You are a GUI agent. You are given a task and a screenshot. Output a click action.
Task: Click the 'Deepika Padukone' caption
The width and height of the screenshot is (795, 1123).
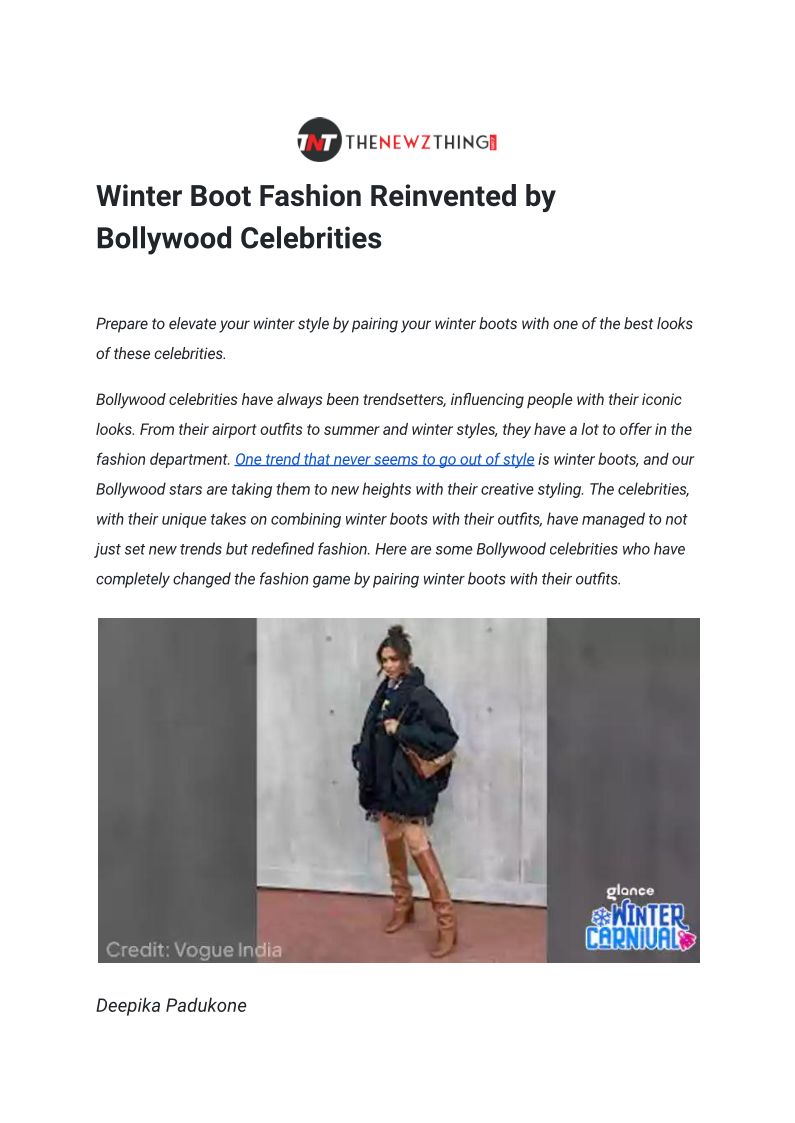tap(171, 1006)
